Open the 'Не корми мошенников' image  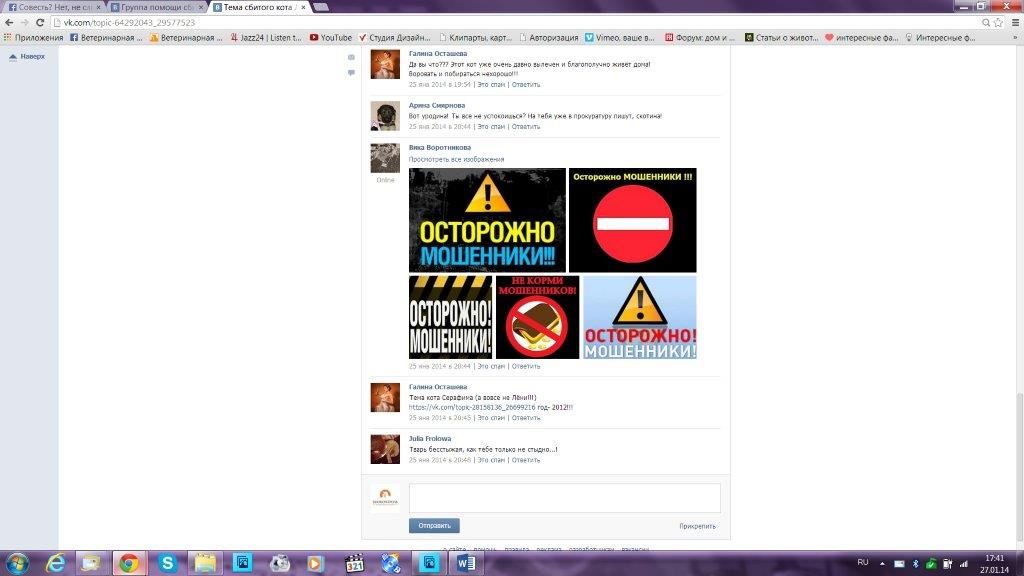pos(537,317)
